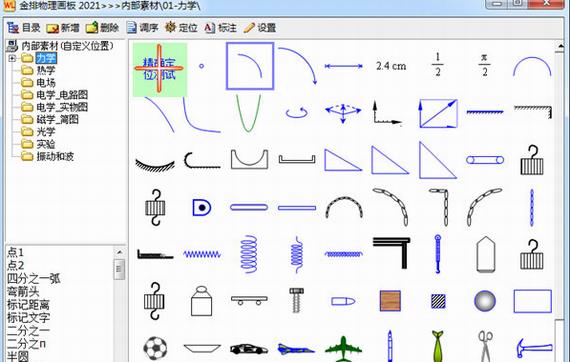Open the 电场 folder
Screen dimensions: 570x362
(x=46, y=83)
